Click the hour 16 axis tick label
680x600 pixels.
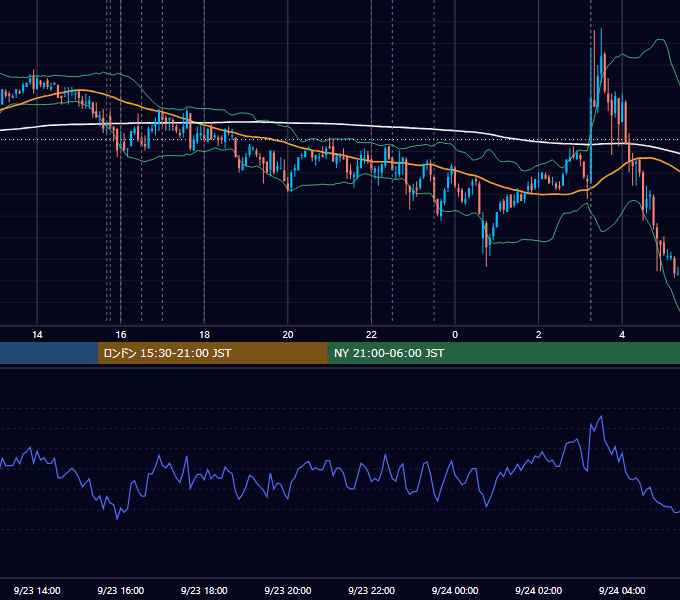(x=121, y=335)
